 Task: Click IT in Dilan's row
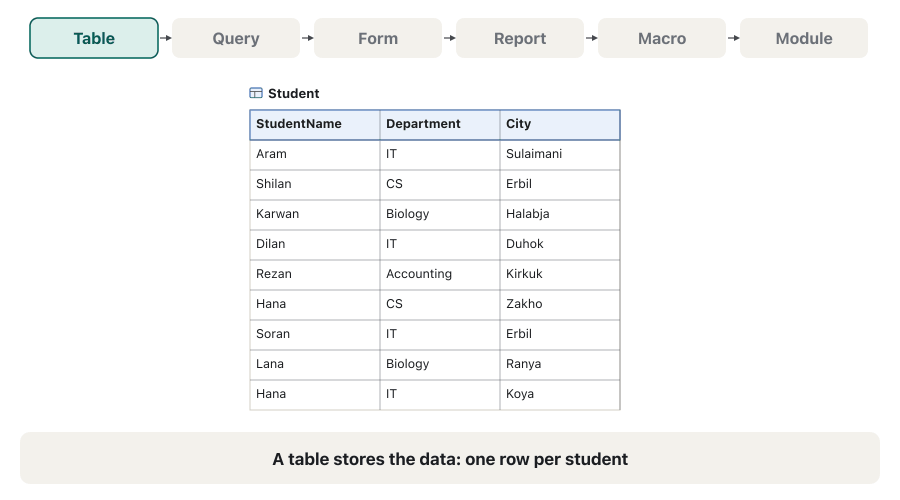coord(440,245)
